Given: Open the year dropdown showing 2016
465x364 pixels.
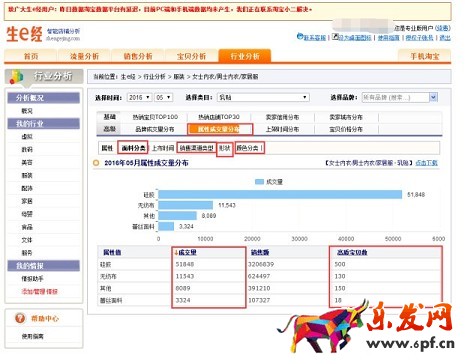Looking at the screenshot, I should (140, 97).
